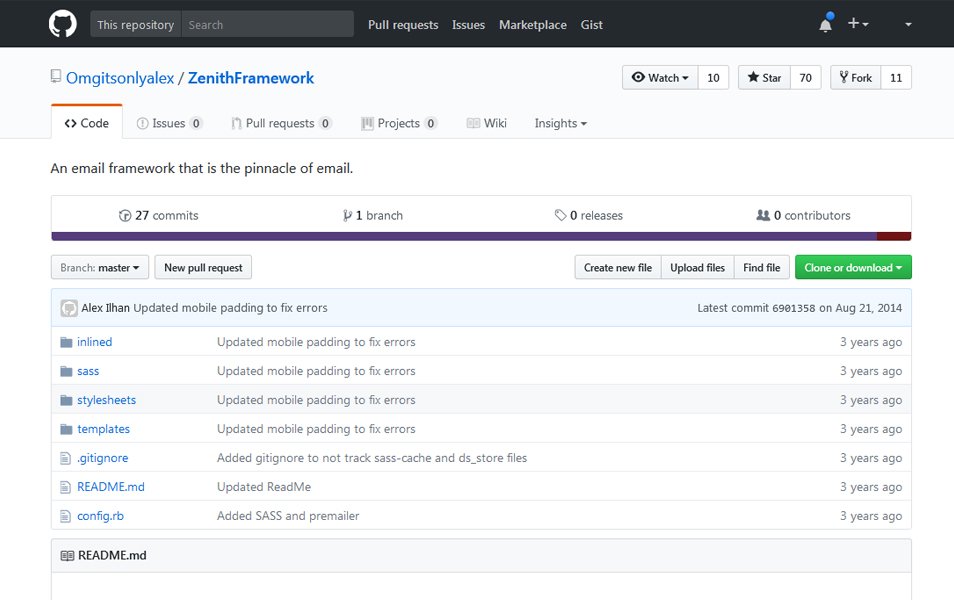Viewport: 954px width, 600px height.
Task: Click the inlined folder icon
Action: (x=66, y=342)
